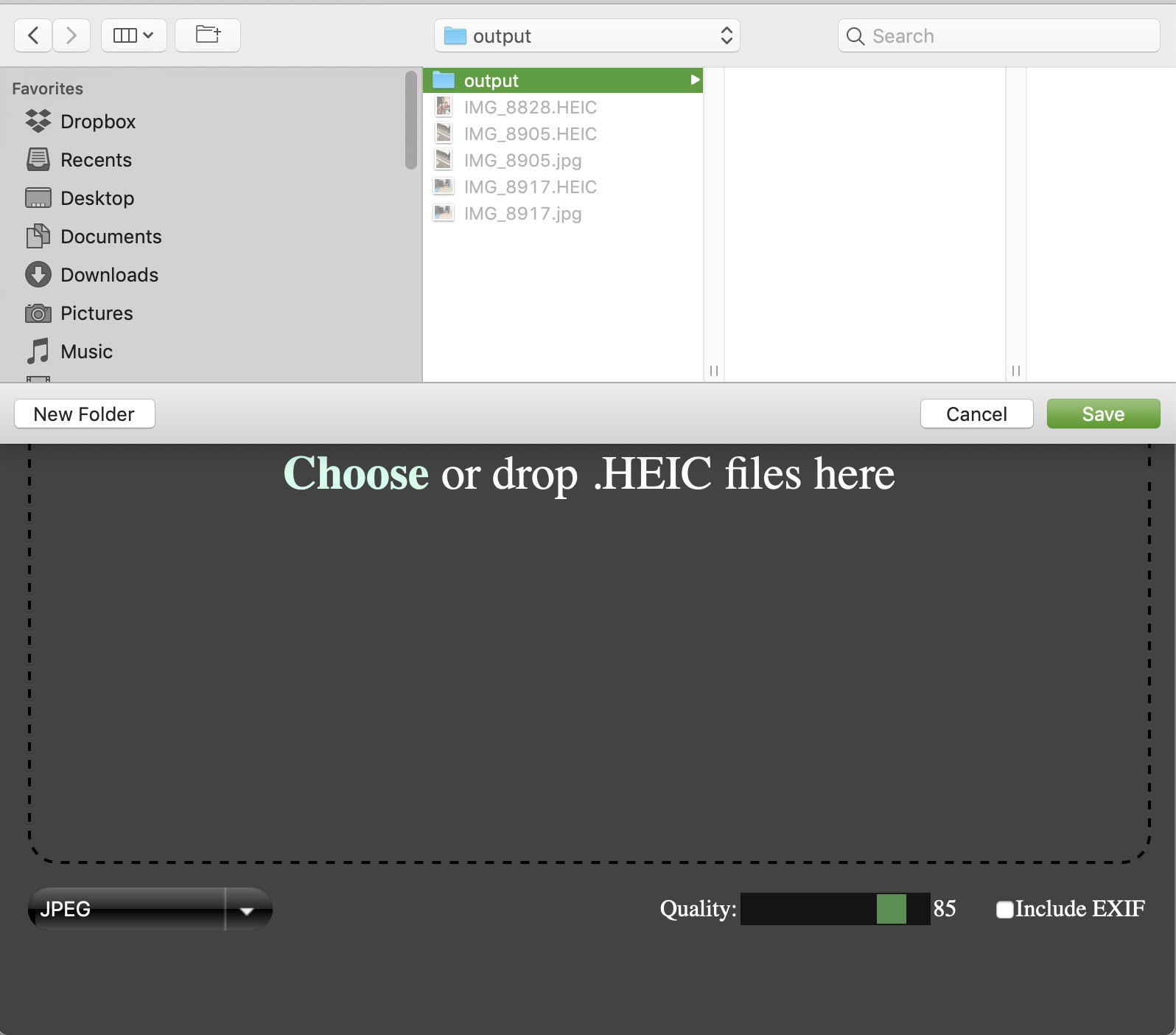The width and height of the screenshot is (1176, 1035).
Task: Click the Choose link for HEIC files
Action: tap(356, 473)
